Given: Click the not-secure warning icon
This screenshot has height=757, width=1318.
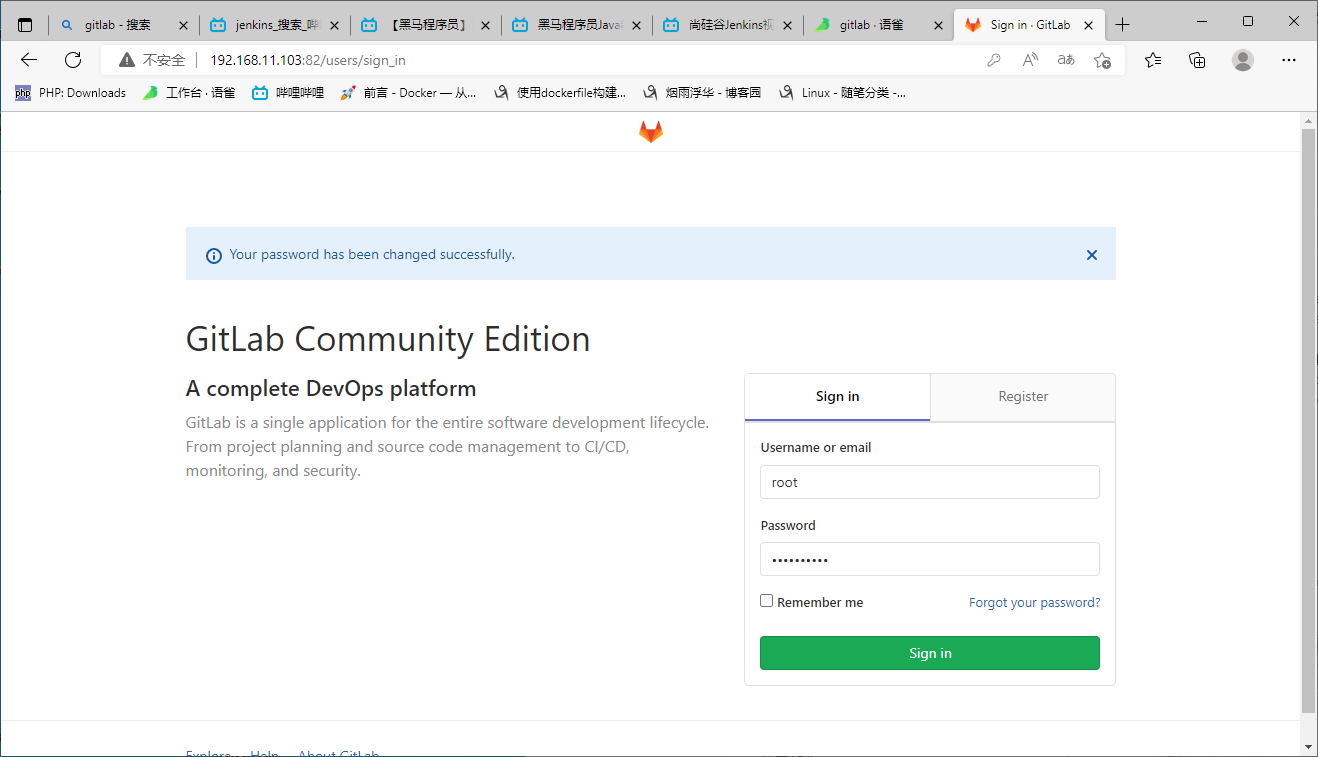Looking at the screenshot, I should (127, 60).
